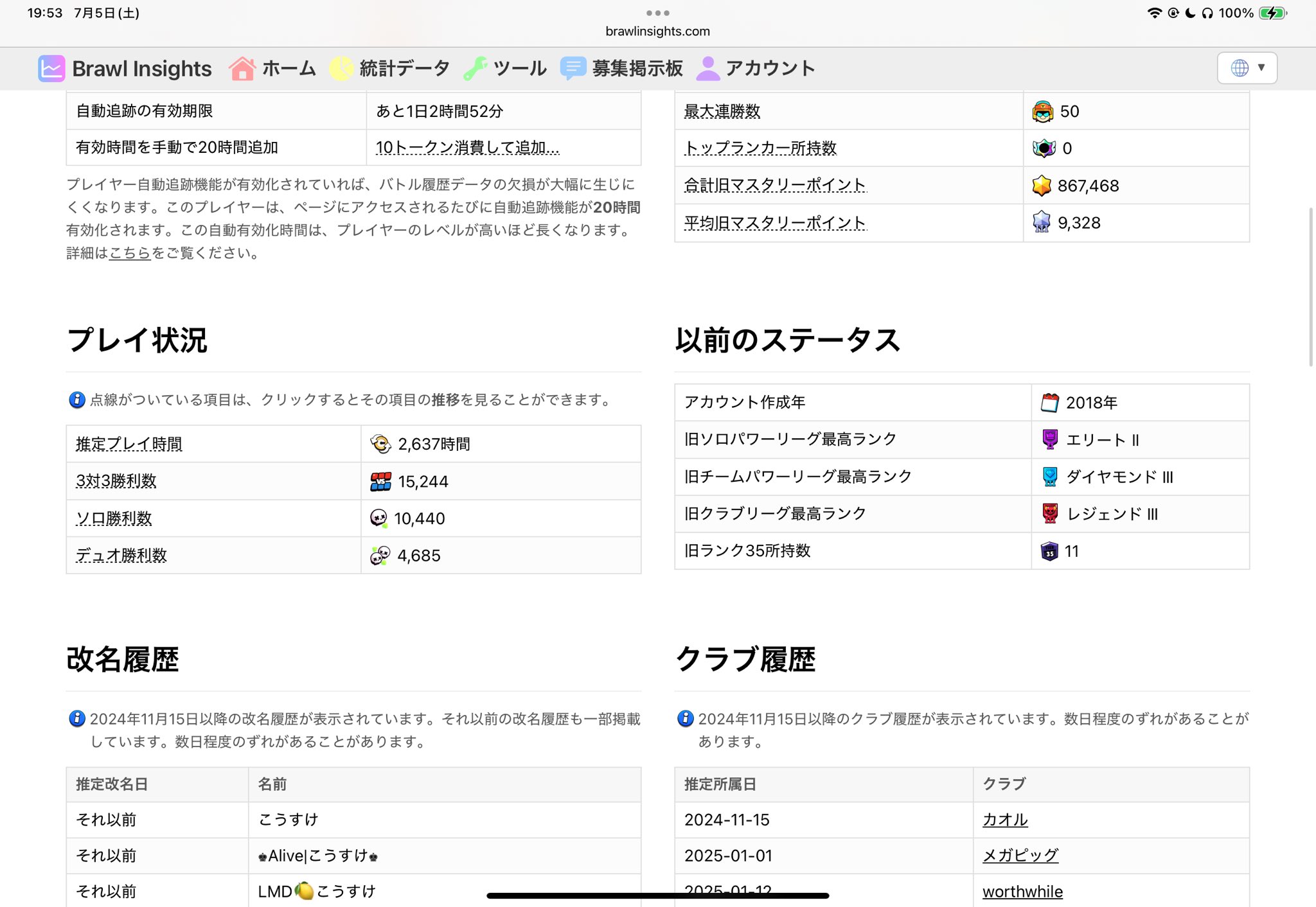
Task: Show trend for 推定プレイ時間
Action: [x=129, y=444]
